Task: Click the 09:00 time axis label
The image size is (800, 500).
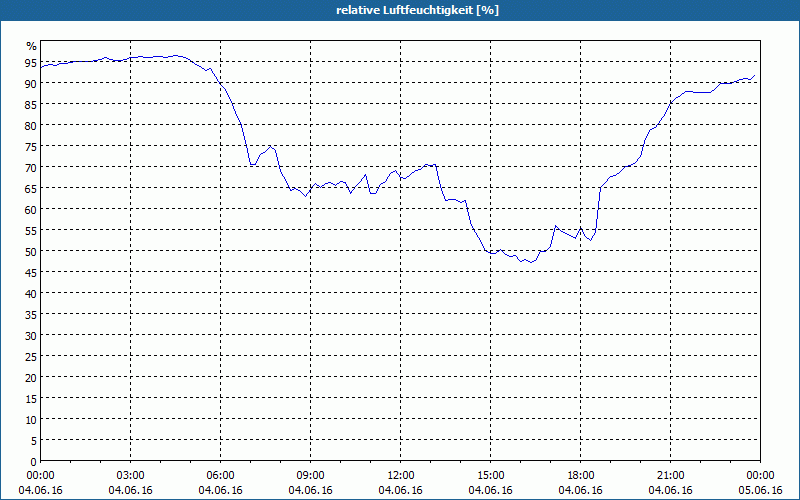Action: pos(310,476)
